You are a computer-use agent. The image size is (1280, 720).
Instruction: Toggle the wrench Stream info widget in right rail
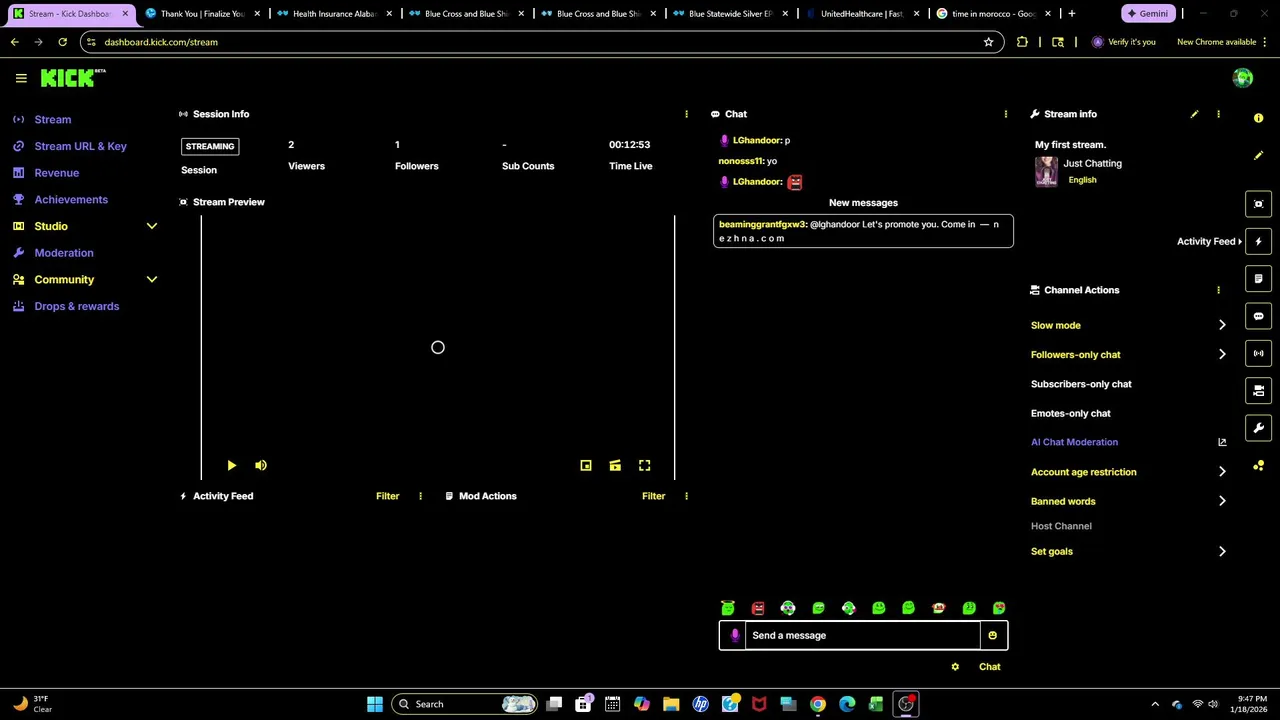pyautogui.click(x=1259, y=428)
